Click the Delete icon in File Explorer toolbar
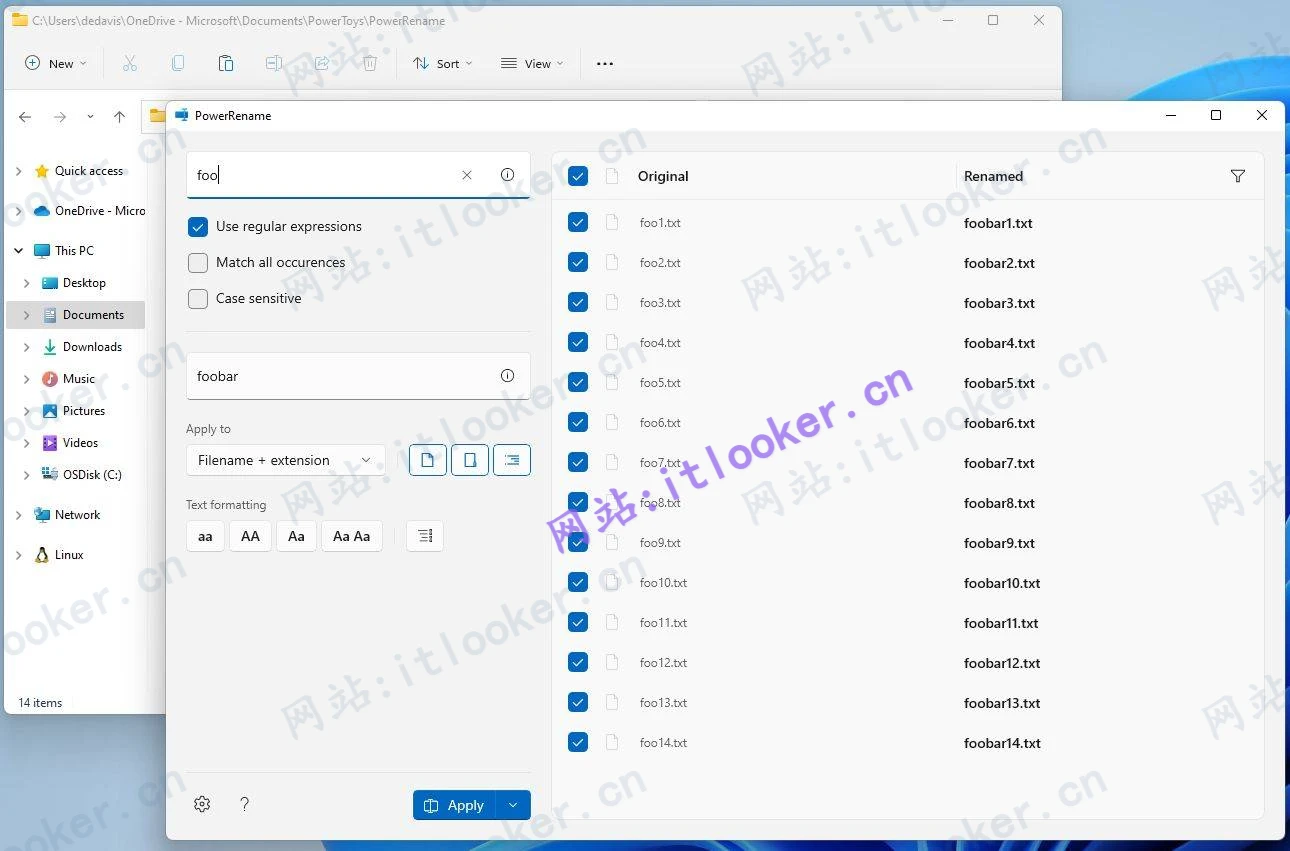Viewport: 1290px width, 851px height. 370,63
